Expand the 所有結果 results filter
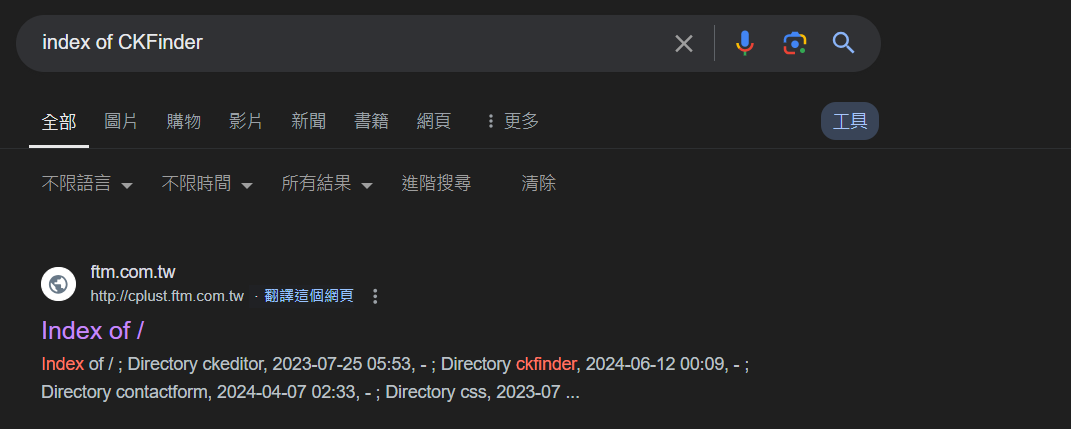Viewport: 1071px width, 429px height. (x=327, y=183)
